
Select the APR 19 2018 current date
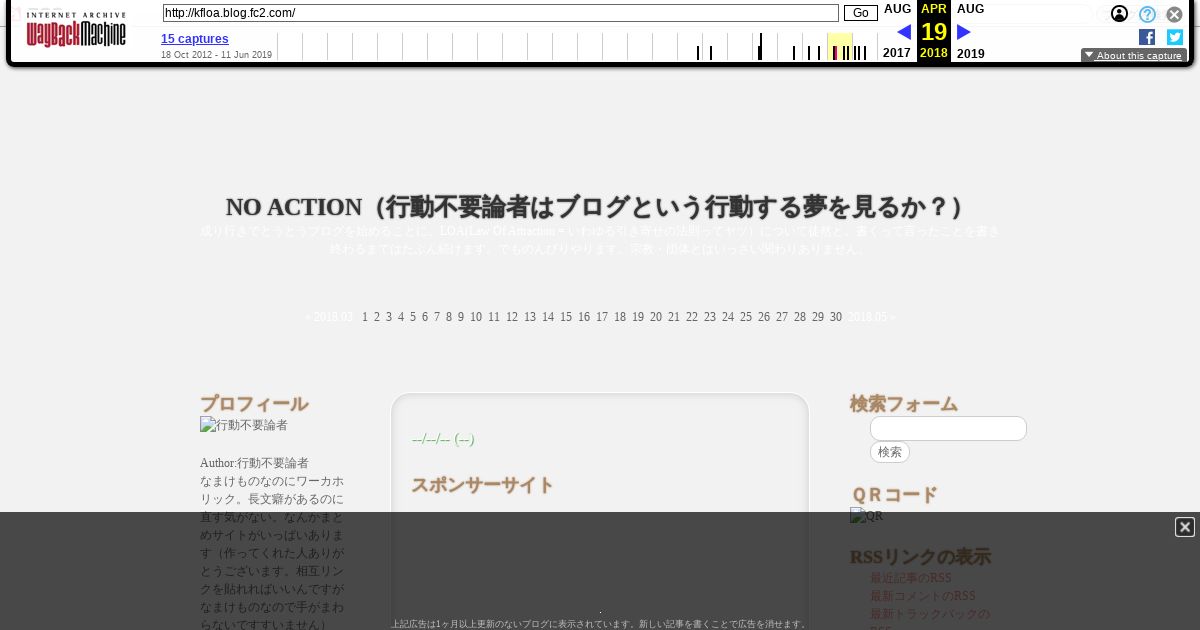pyautogui.click(x=934, y=31)
